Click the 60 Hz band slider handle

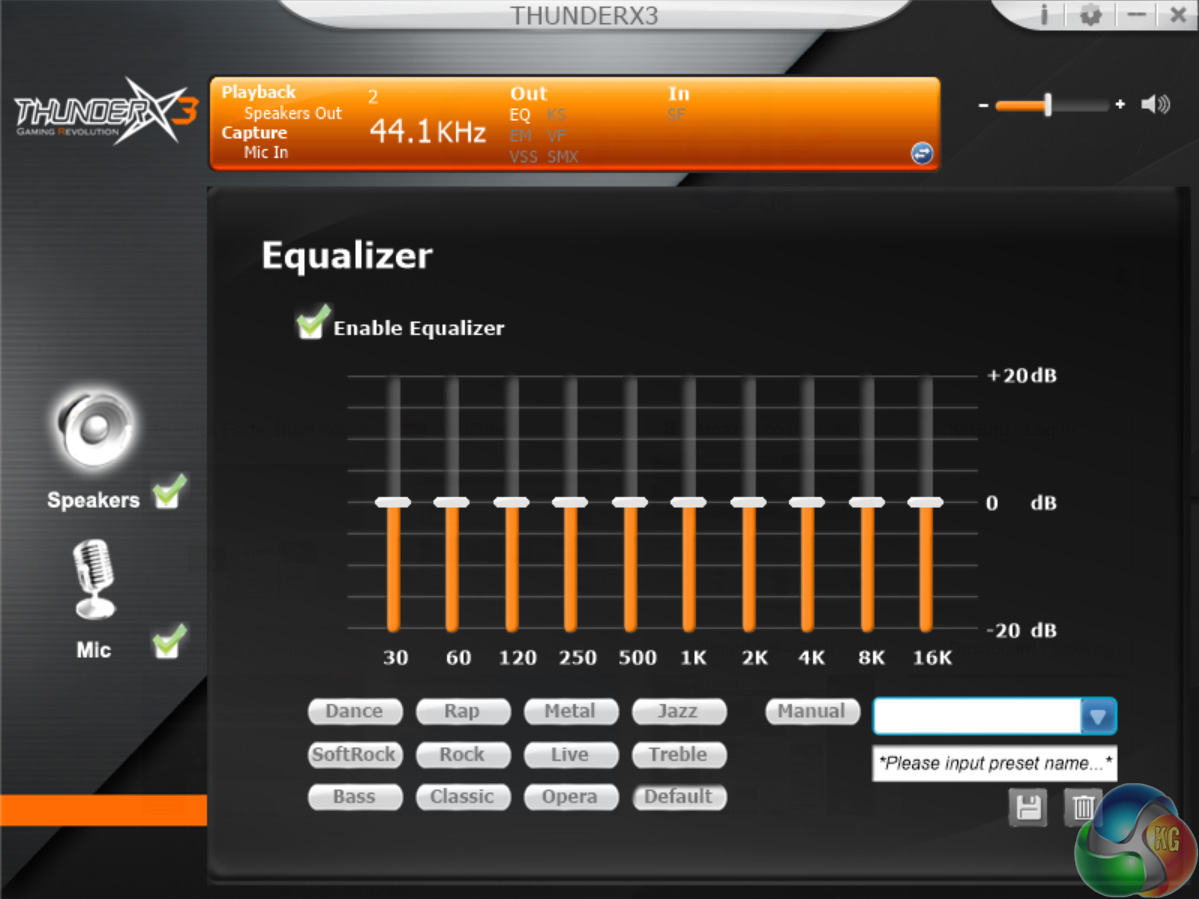452,502
